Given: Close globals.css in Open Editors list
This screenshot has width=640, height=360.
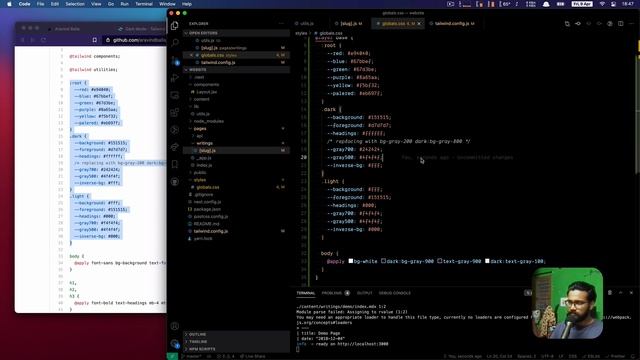Looking at the screenshot, I should coord(191,55).
